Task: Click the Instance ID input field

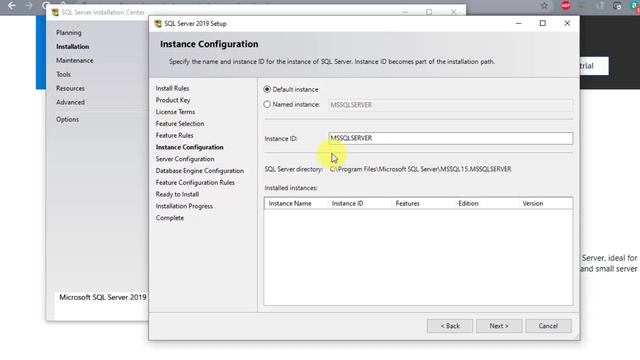Action: click(x=450, y=138)
